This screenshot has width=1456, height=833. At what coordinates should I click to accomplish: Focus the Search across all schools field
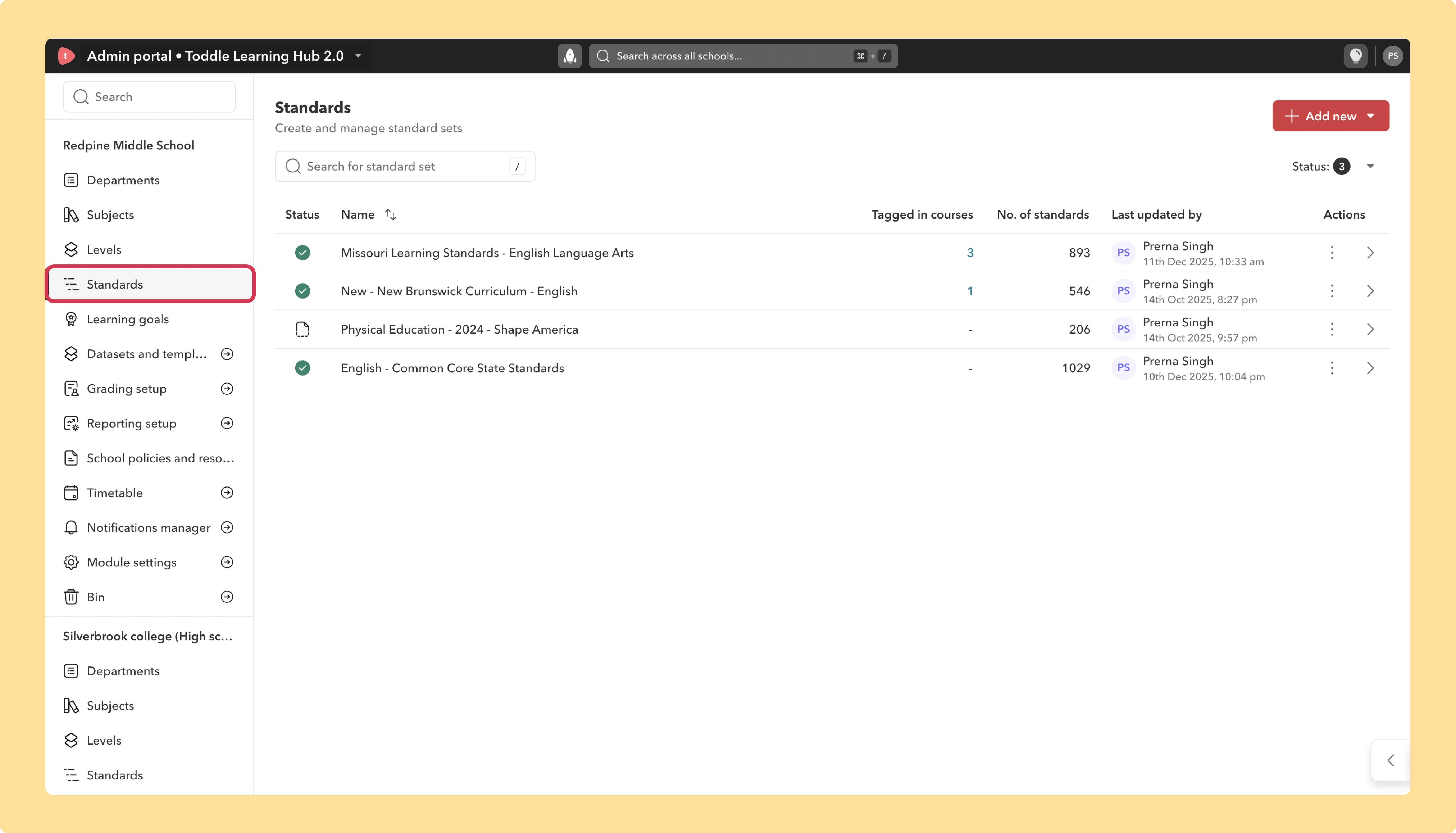click(743, 56)
